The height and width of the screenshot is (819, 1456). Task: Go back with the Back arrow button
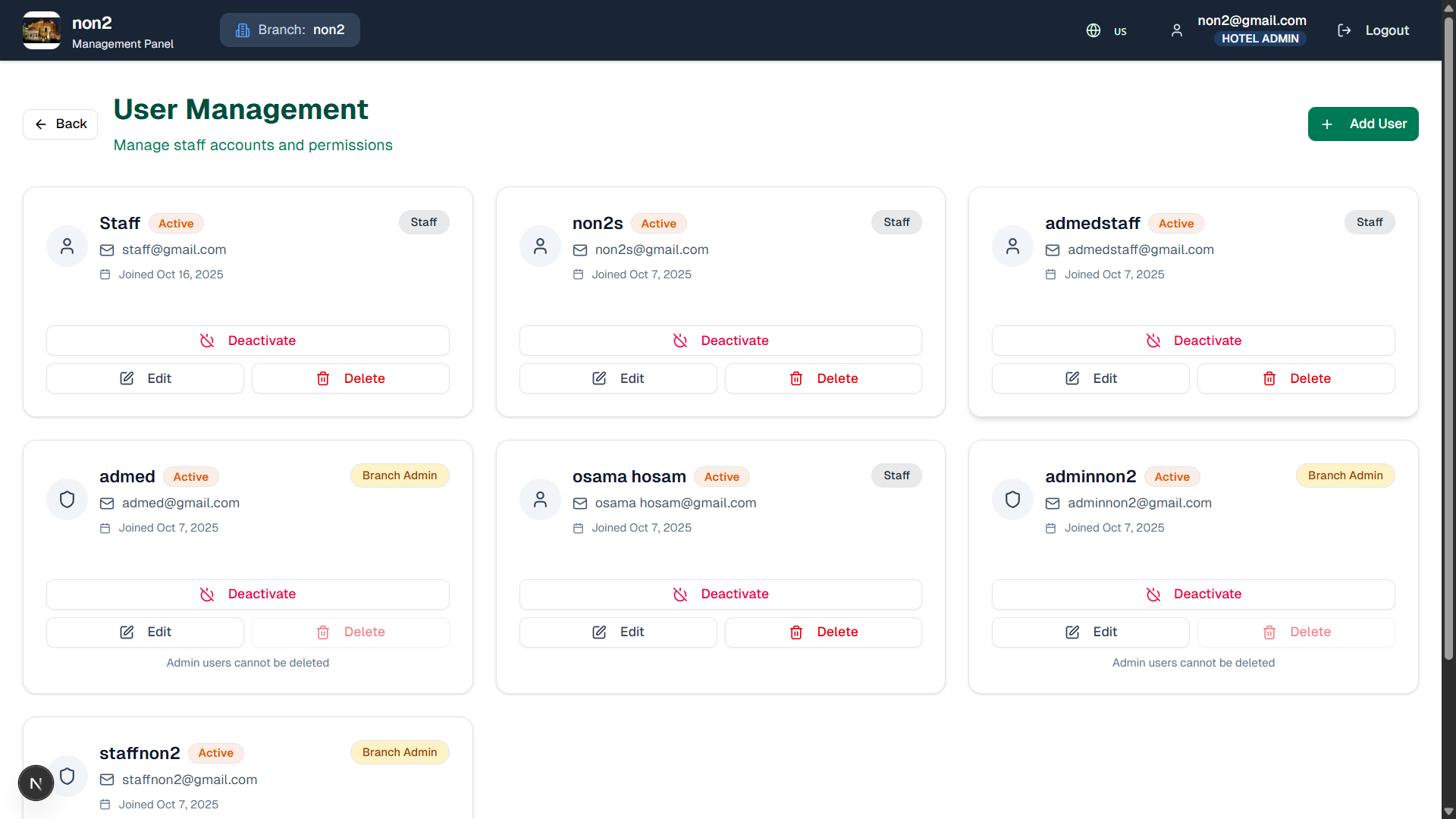61,124
